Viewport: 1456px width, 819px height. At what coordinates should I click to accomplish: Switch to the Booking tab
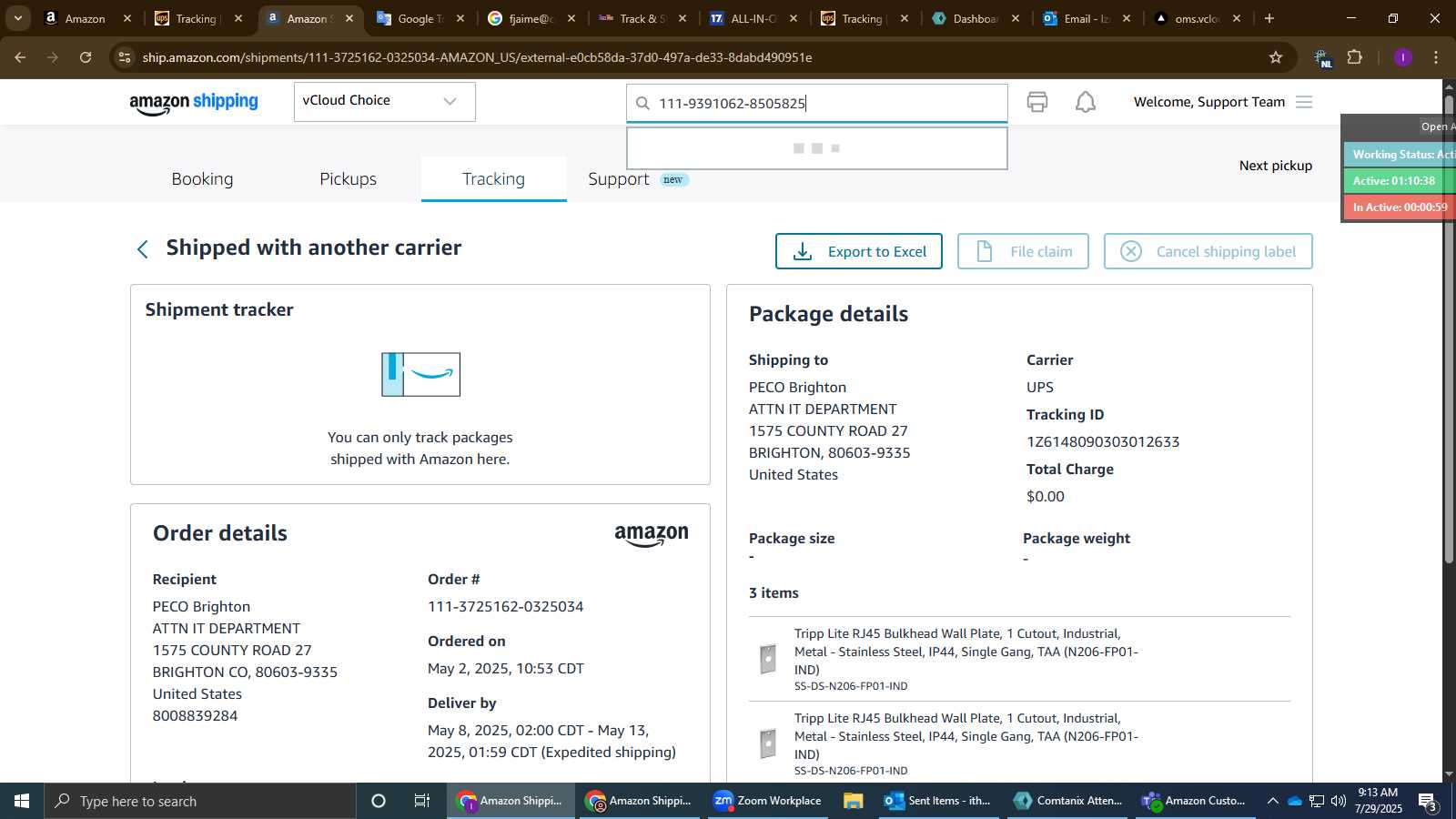pos(202,179)
